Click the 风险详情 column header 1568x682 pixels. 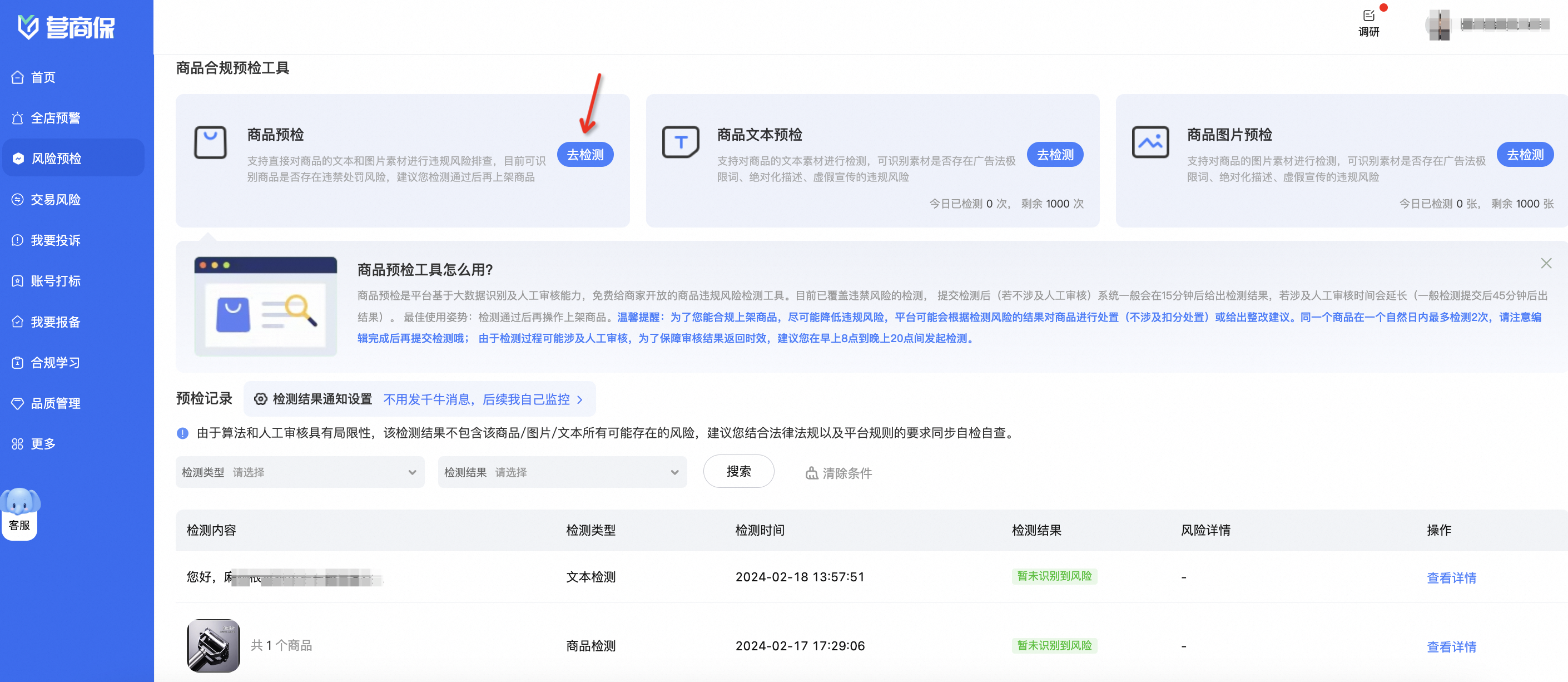[x=1205, y=530]
